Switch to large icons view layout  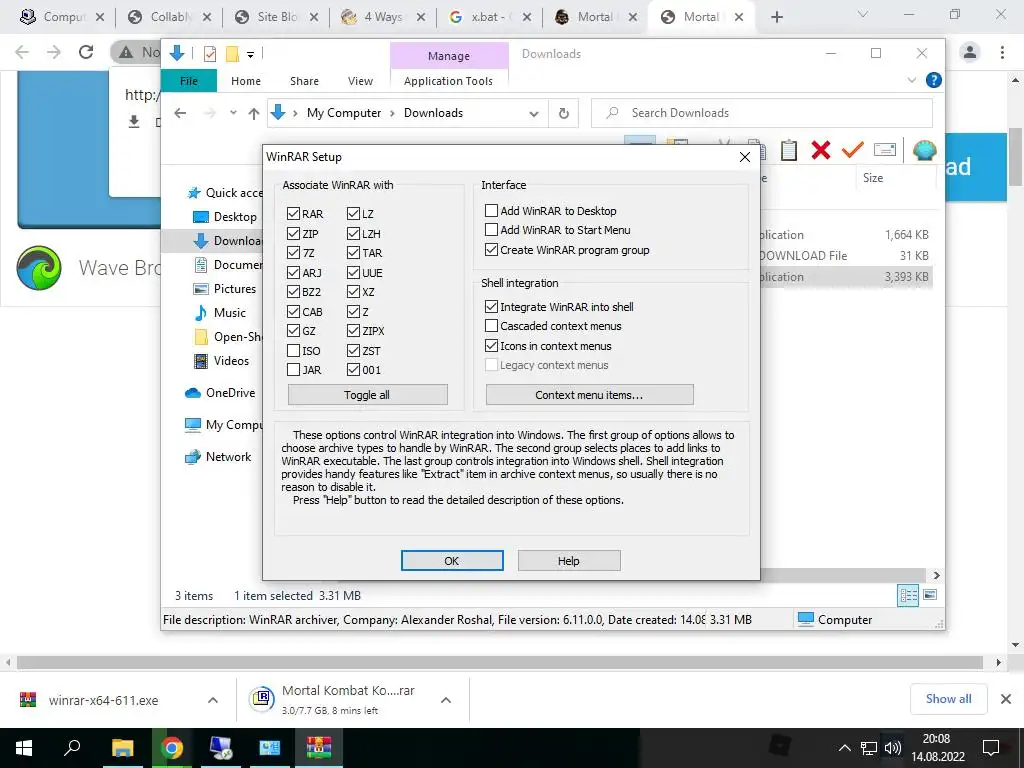point(930,595)
